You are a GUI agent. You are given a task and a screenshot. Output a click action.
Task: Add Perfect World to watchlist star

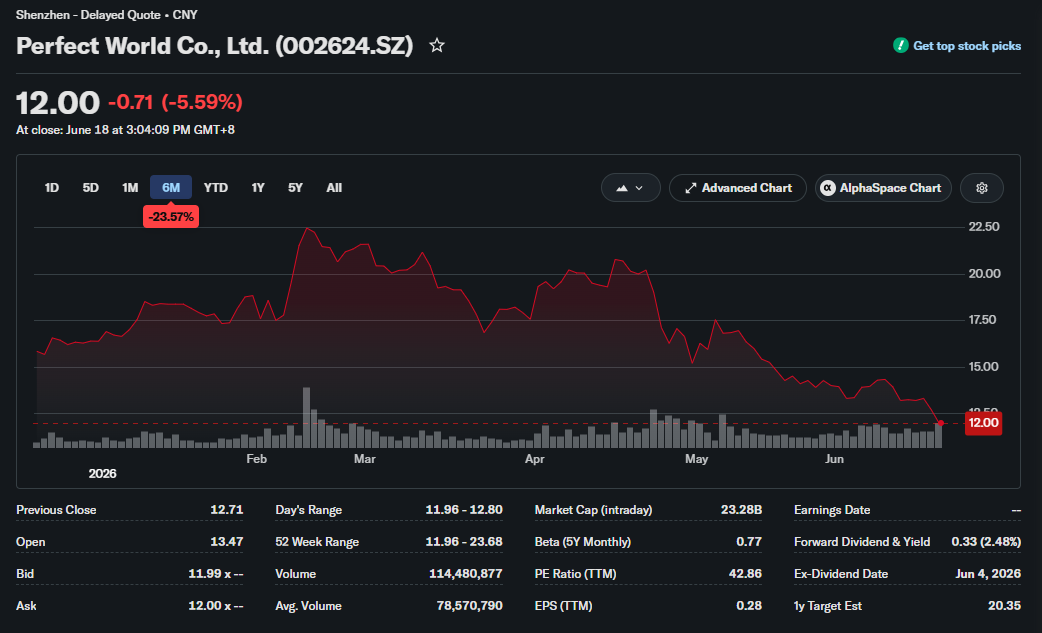tap(437, 46)
